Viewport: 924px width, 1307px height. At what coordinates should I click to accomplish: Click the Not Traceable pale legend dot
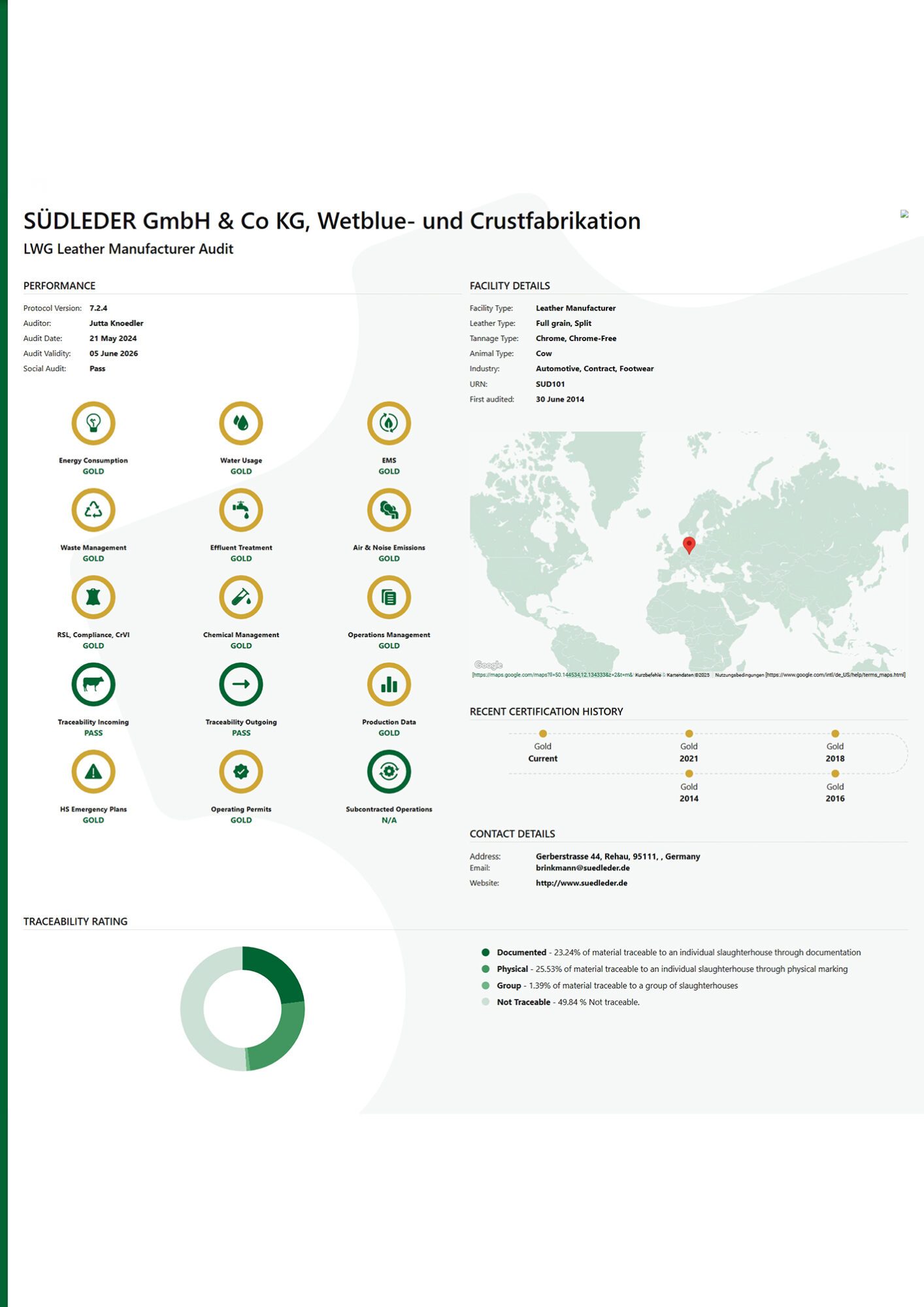(x=486, y=1002)
